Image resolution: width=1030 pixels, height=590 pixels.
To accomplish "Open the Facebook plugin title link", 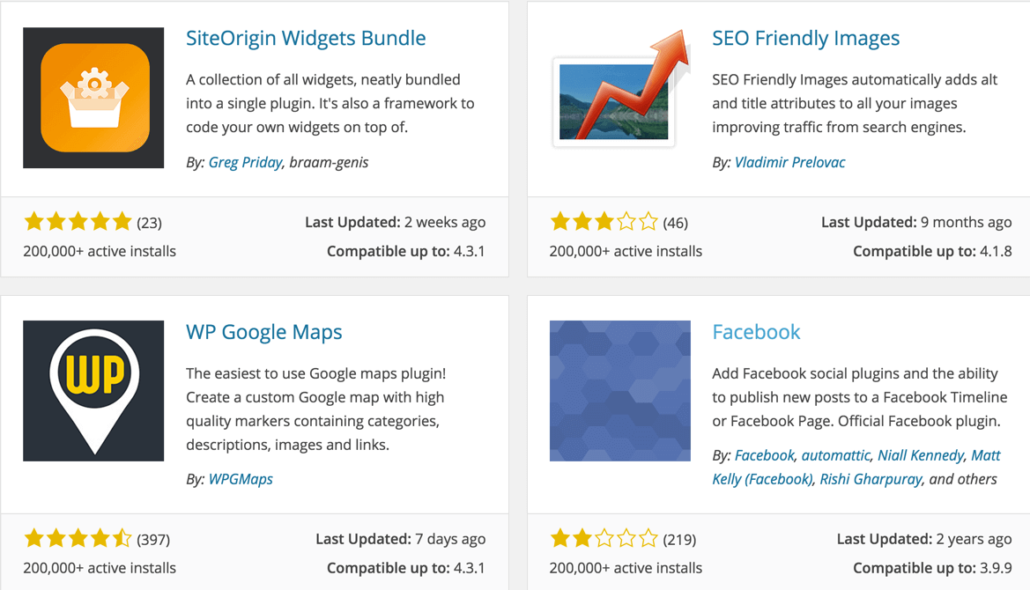I will click(756, 332).
